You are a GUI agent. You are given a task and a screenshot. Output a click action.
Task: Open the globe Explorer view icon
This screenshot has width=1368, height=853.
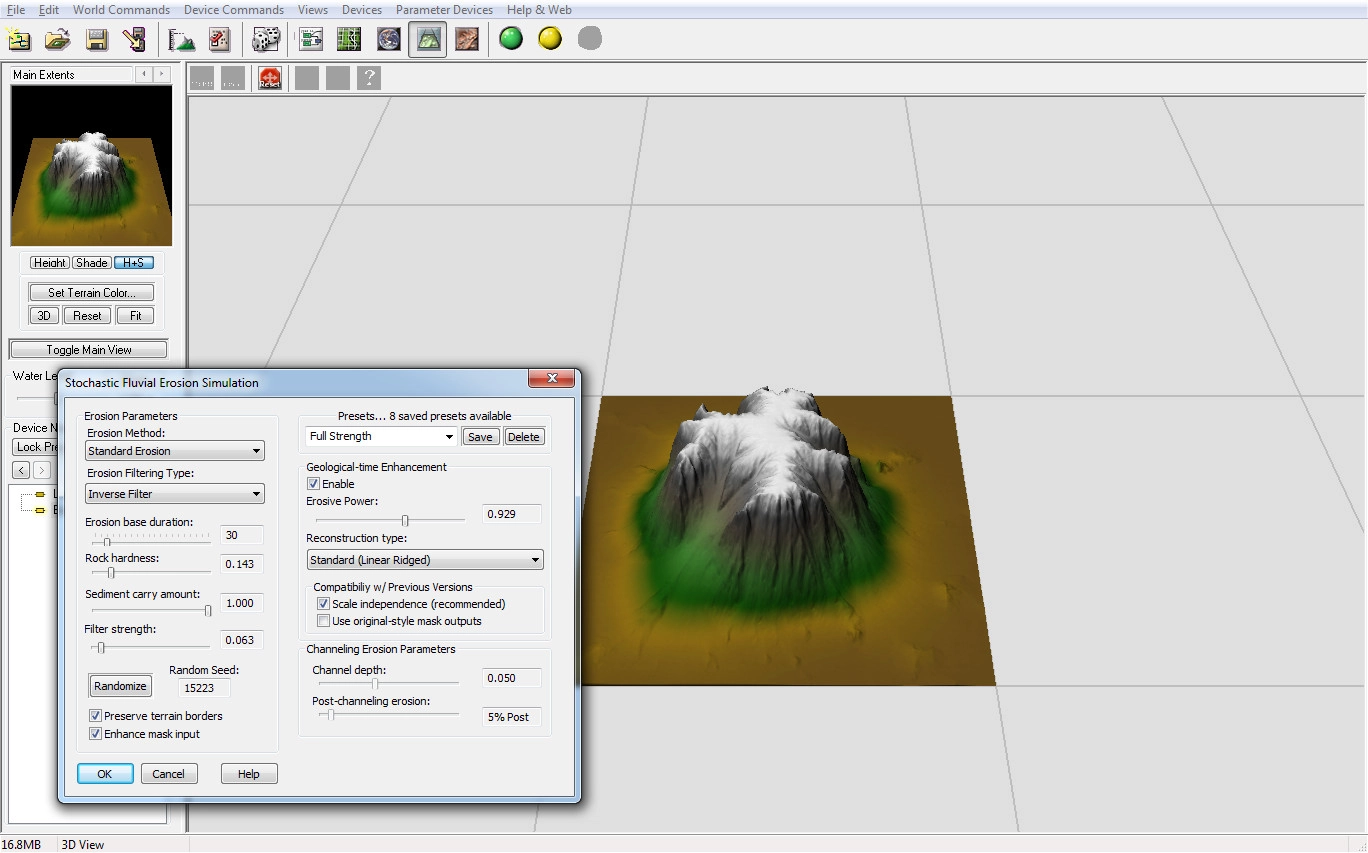pyautogui.click(x=388, y=39)
